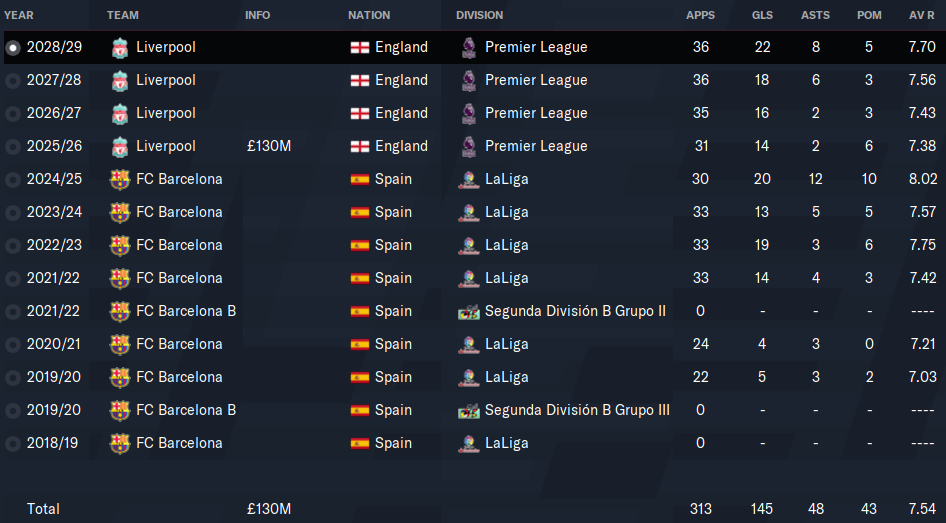Sort by the GLS column header
Image resolution: width=946 pixels, height=523 pixels.
(762, 15)
